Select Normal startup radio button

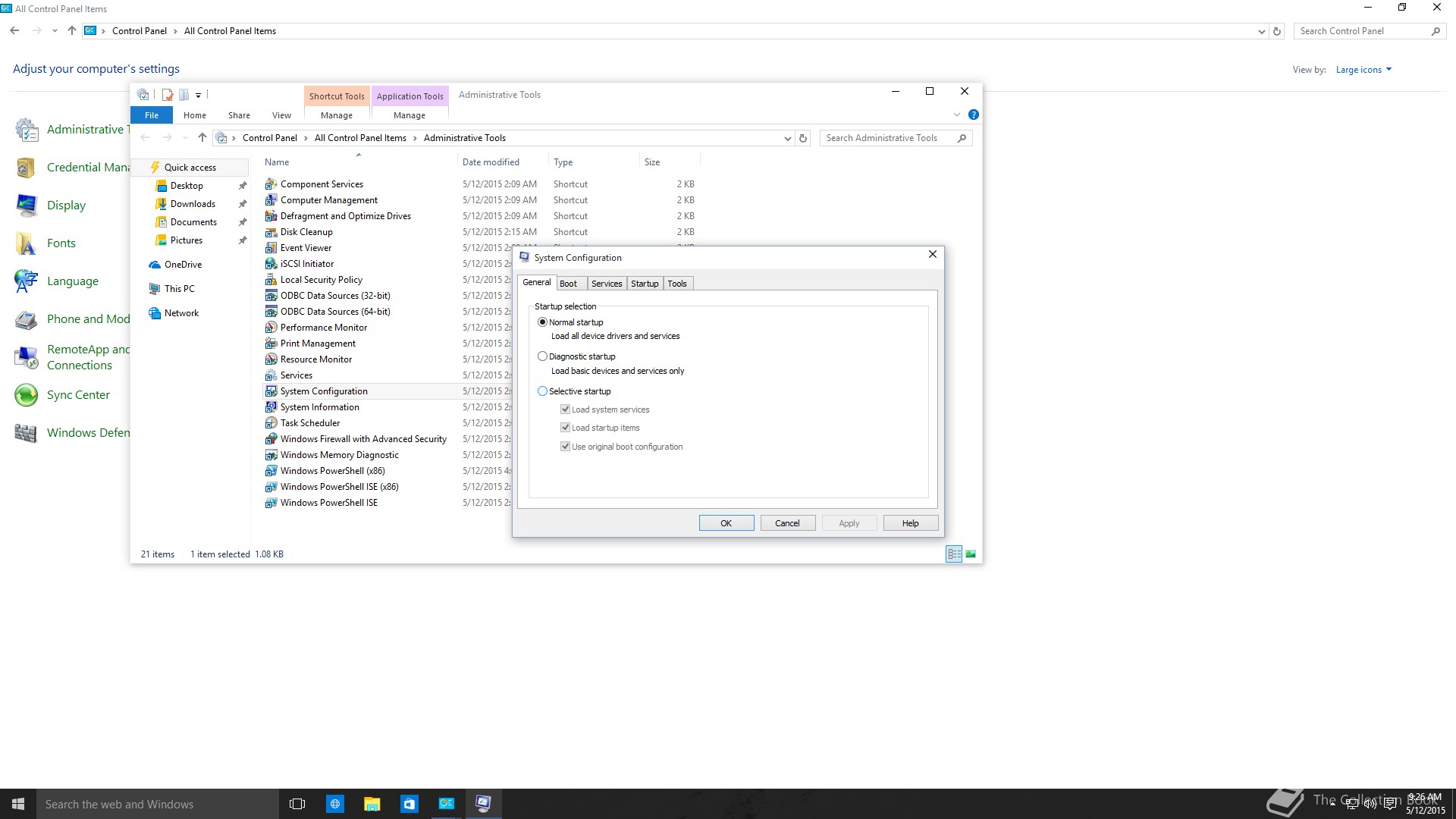[542, 322]
